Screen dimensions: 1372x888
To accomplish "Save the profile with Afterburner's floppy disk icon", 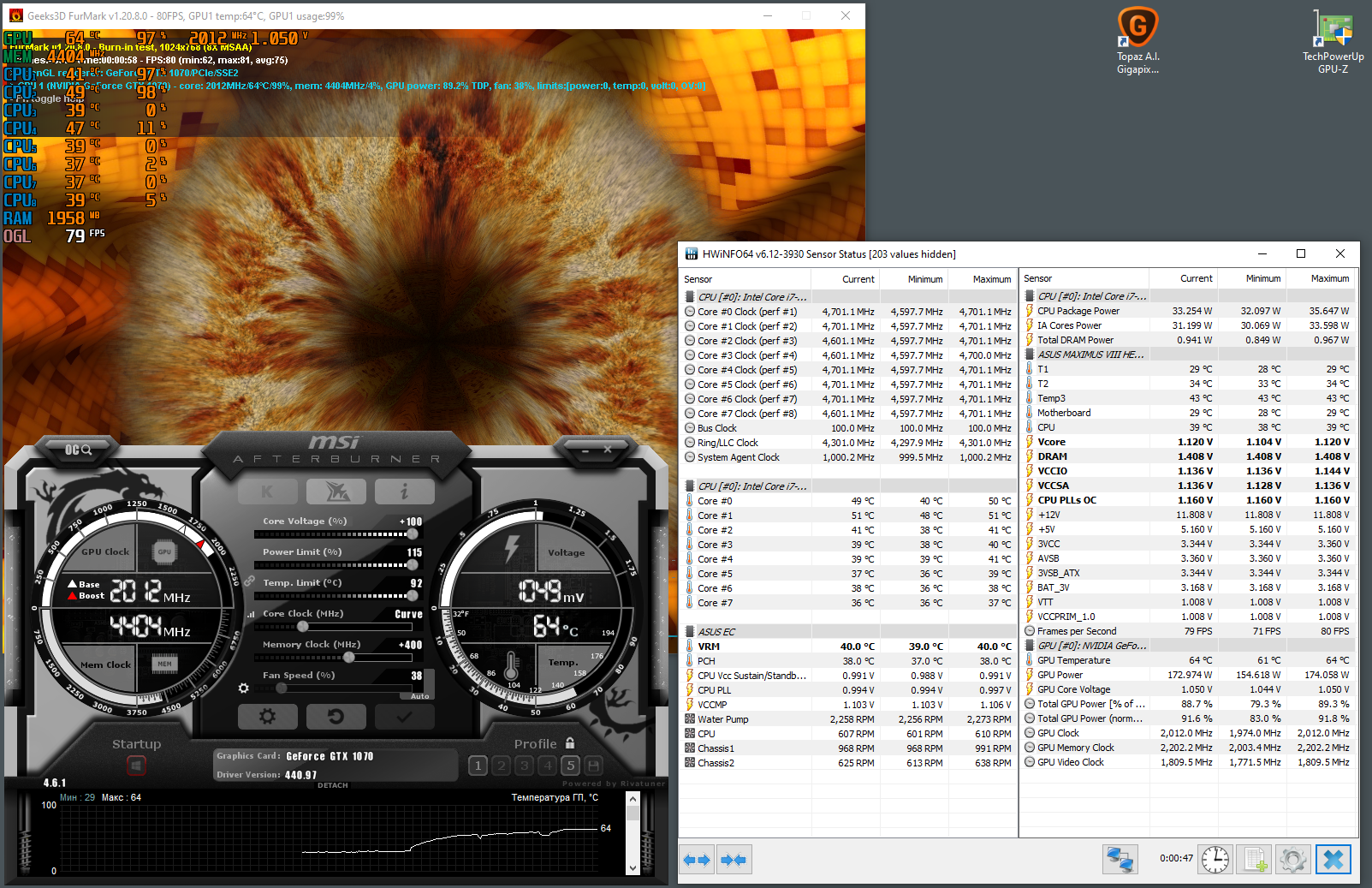I will click(x=593, y=766).
